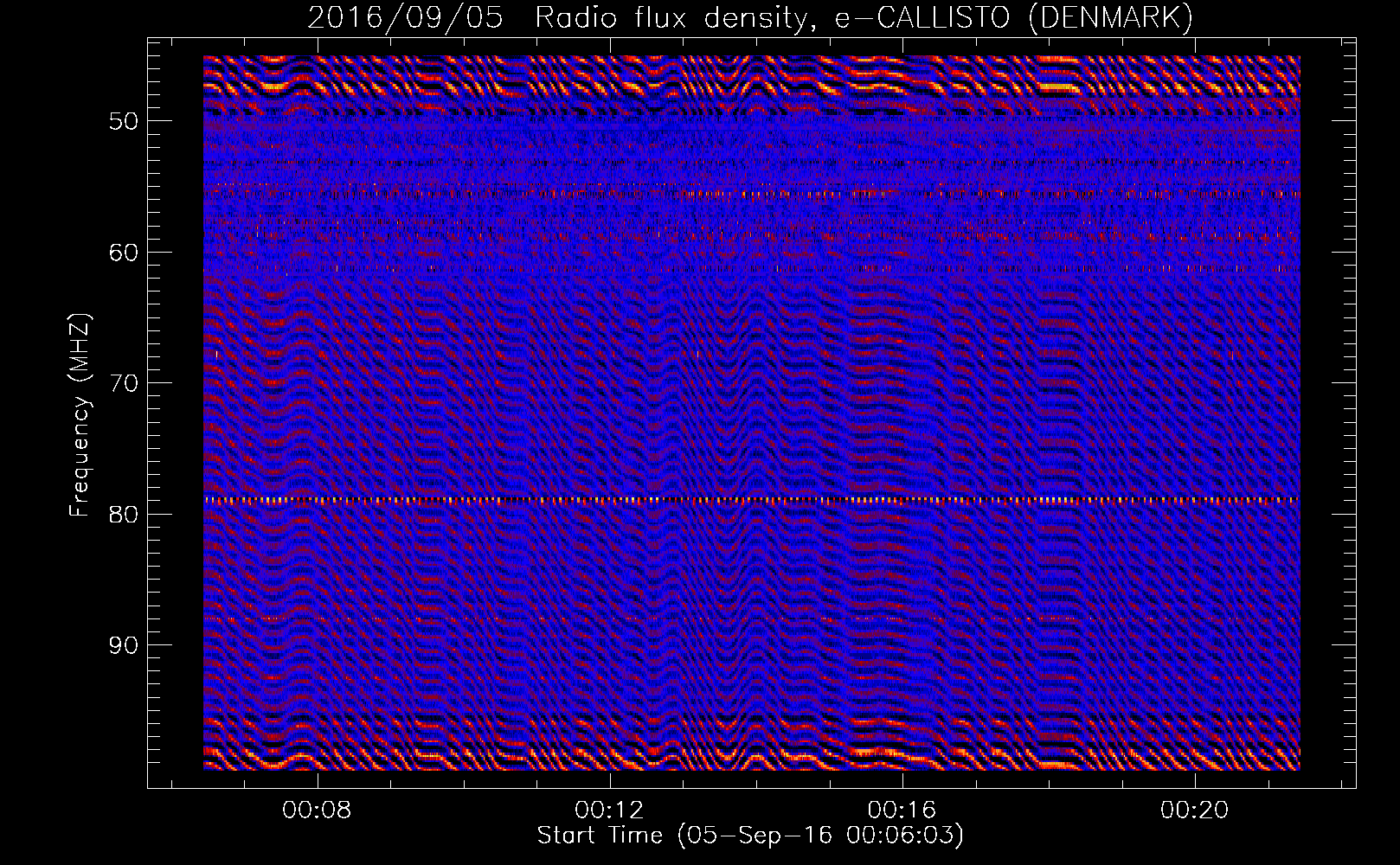Click the time tick label '00:12'
Viewport: 1400px width, 865px height.
pos(610,810)
